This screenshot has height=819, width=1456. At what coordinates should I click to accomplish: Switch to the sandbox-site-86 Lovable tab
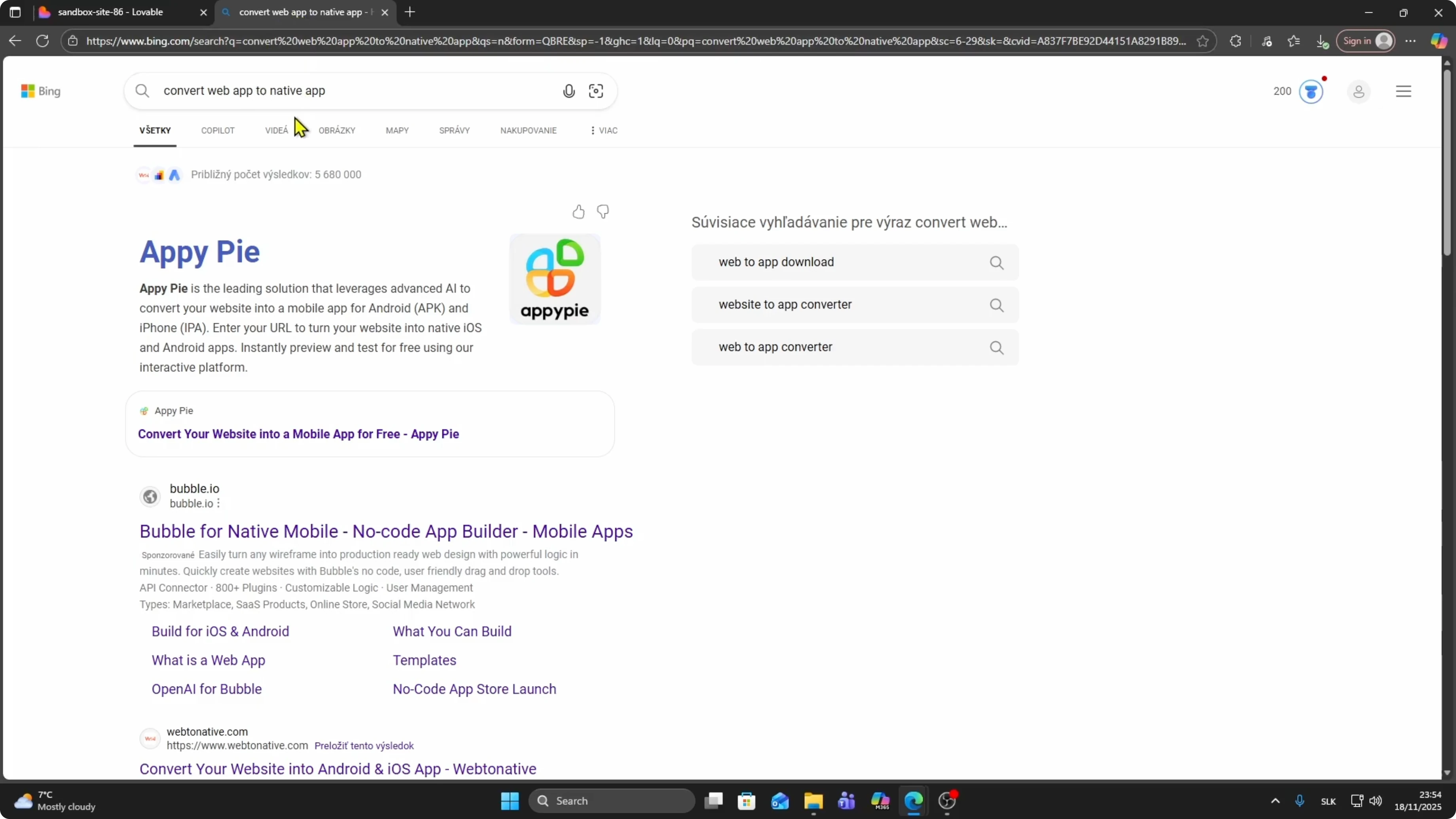point(123,12)
